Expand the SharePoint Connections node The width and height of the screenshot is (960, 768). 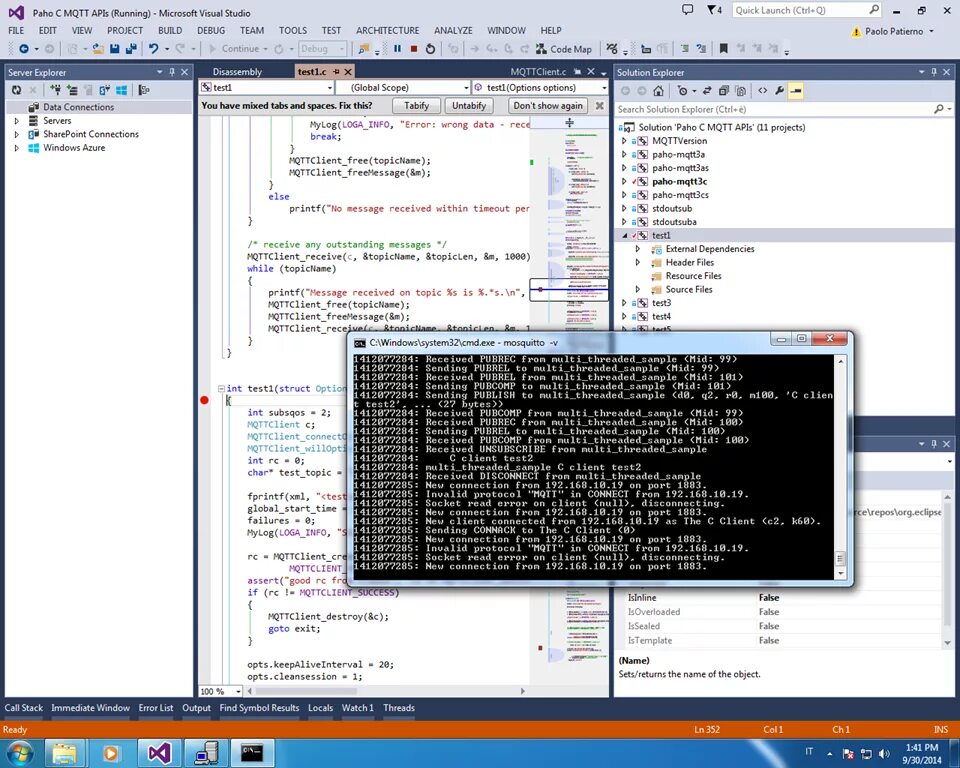click(x=17, y=134)
